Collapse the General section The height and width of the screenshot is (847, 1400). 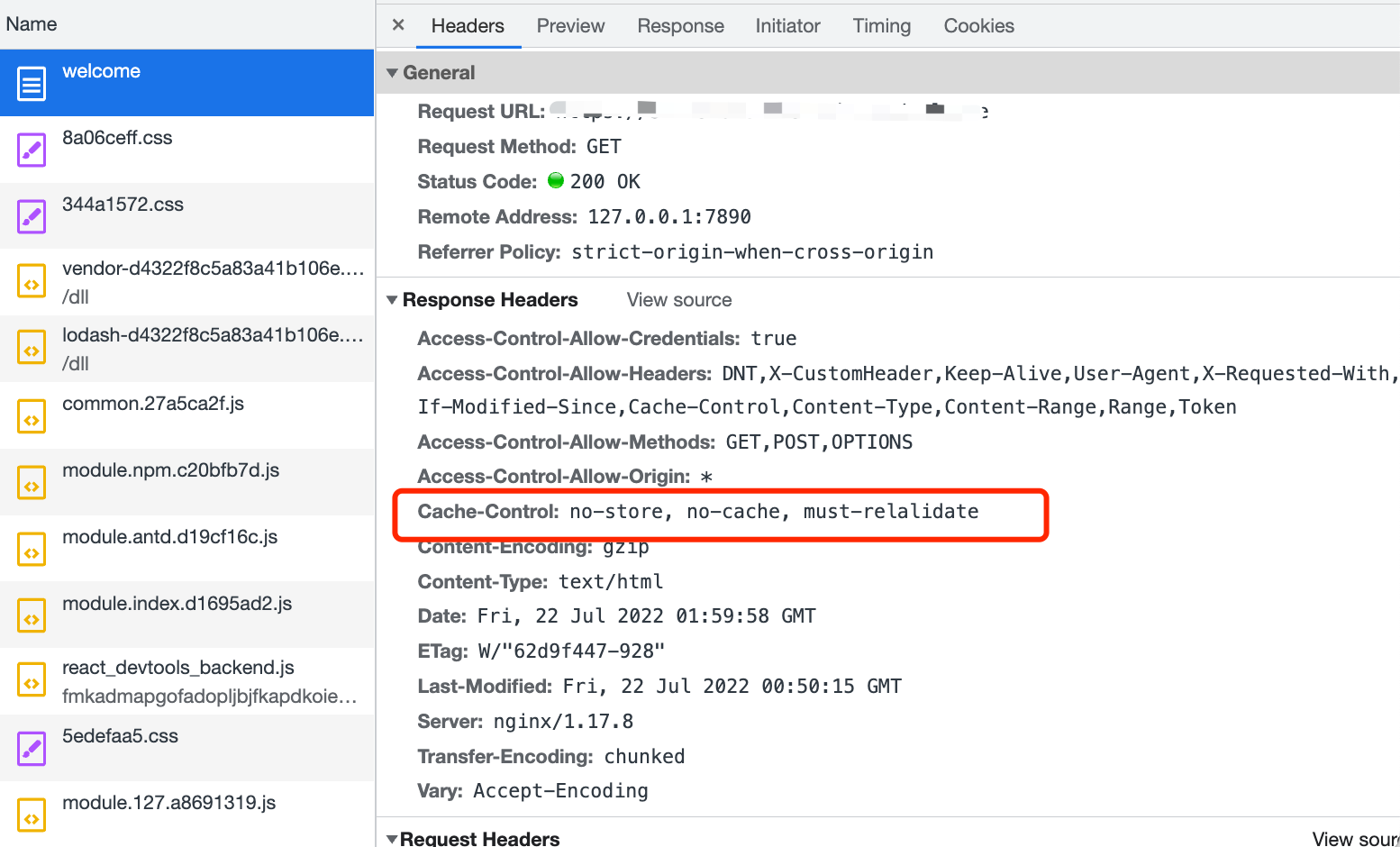392,73
